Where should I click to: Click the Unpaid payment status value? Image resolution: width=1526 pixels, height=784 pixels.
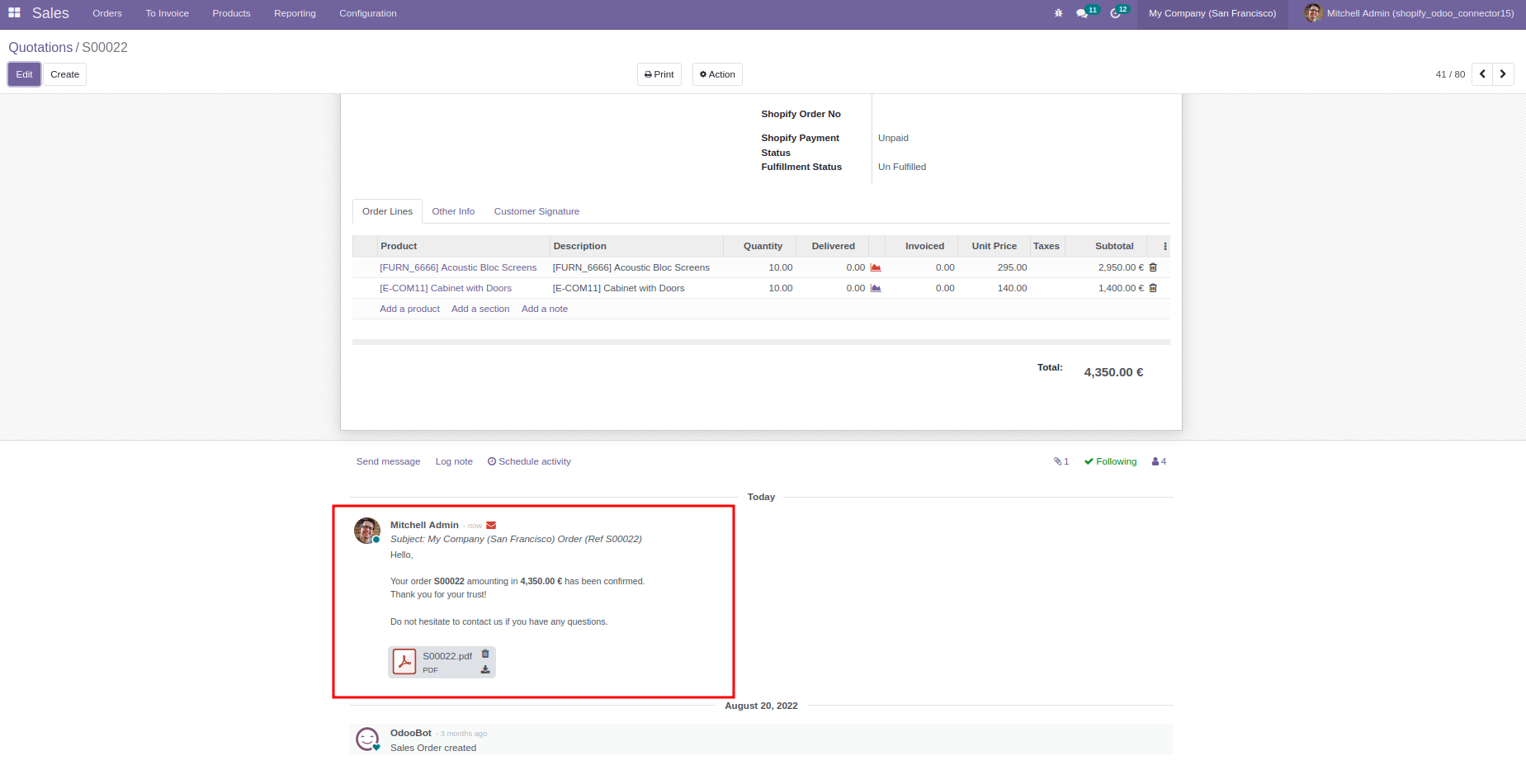point(893,138)
